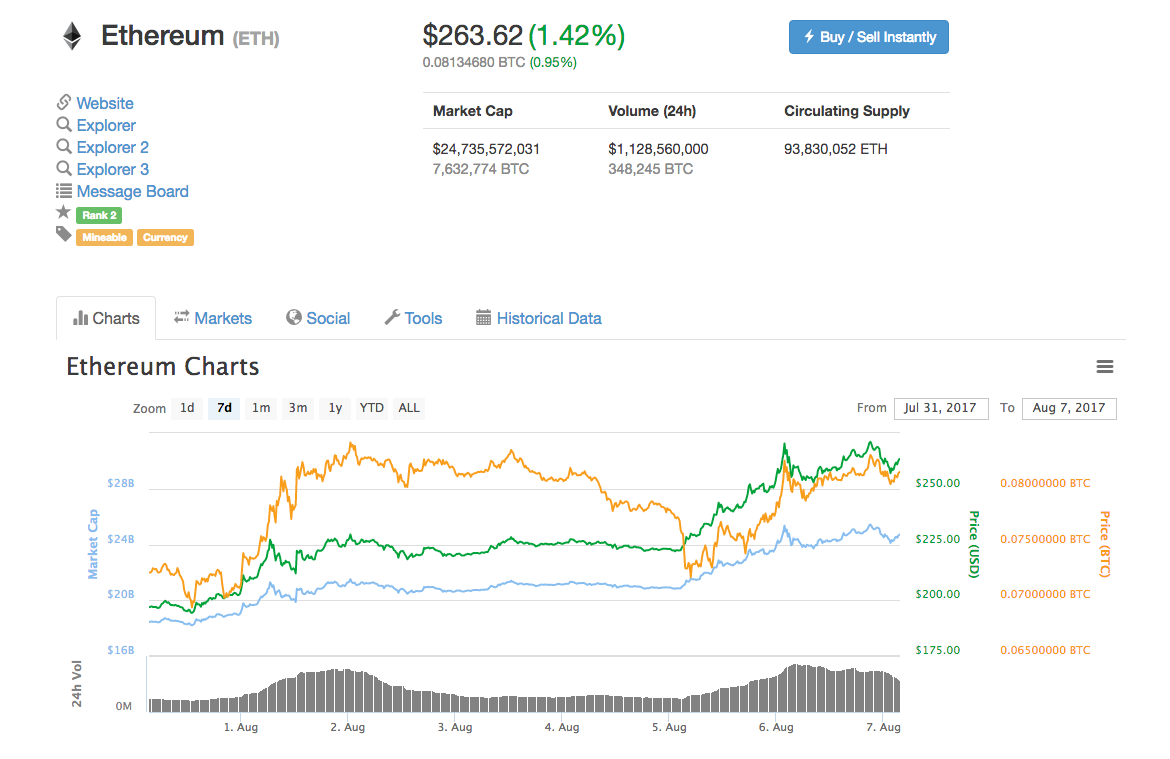This screenshot has width=1170, height=759.
Task: Open the Explorer 3 link
Action: pyautogui.click(x=113, y=169)
